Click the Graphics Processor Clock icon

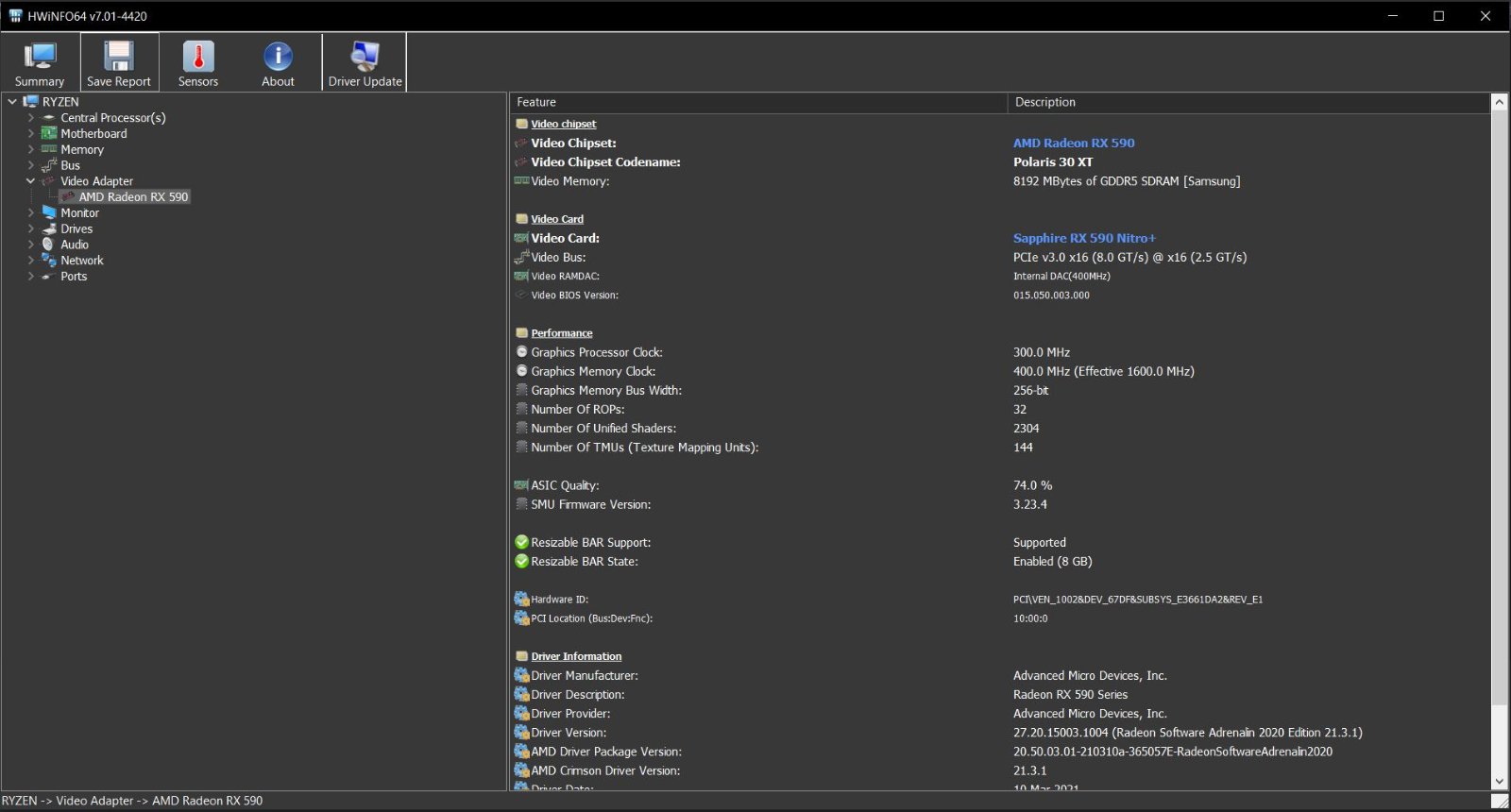pos(521,351)
